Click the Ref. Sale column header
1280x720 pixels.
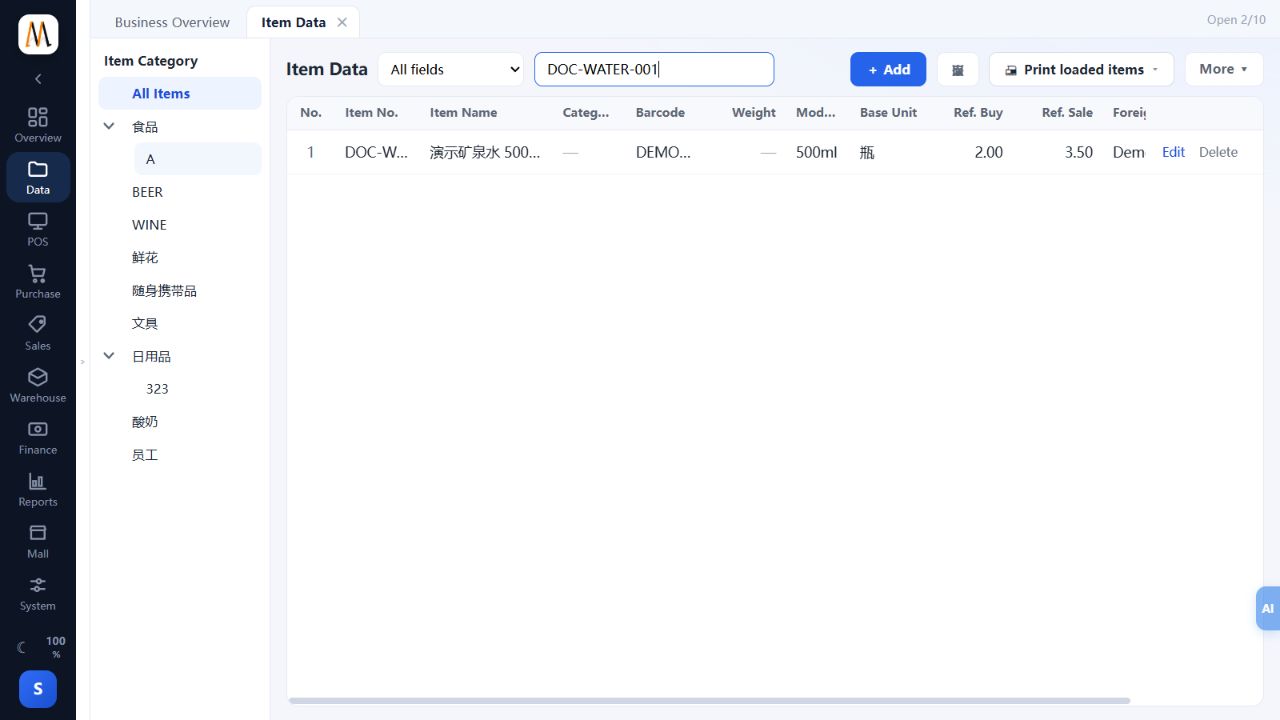(x=1067, y=113)
